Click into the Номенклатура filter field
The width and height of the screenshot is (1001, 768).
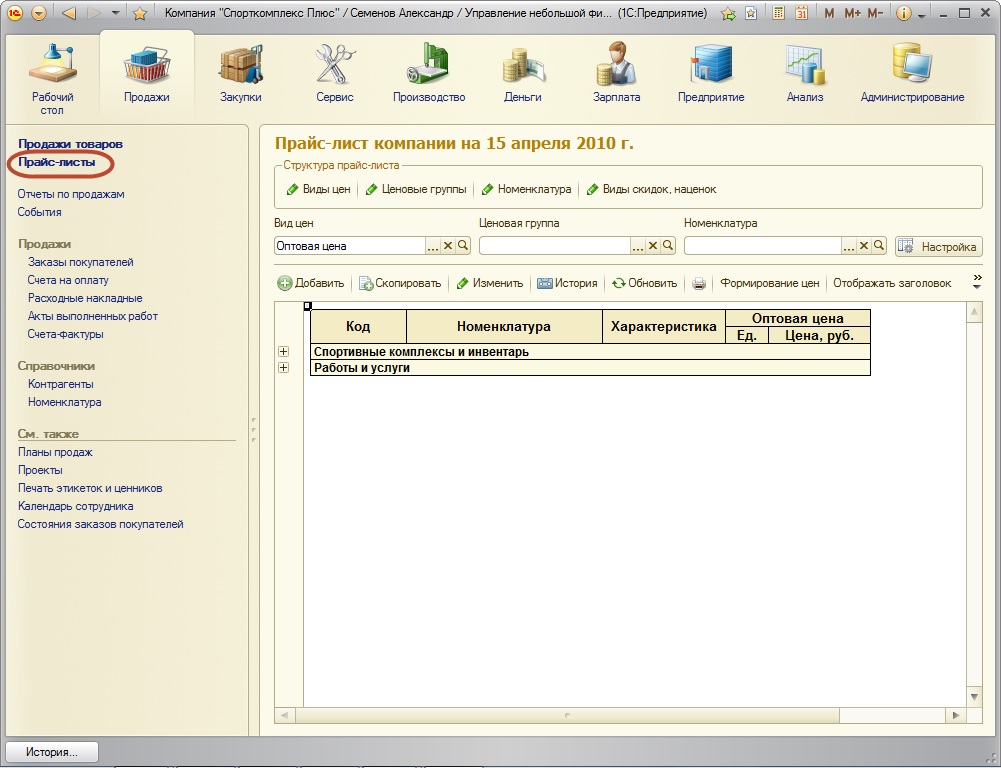762,246
